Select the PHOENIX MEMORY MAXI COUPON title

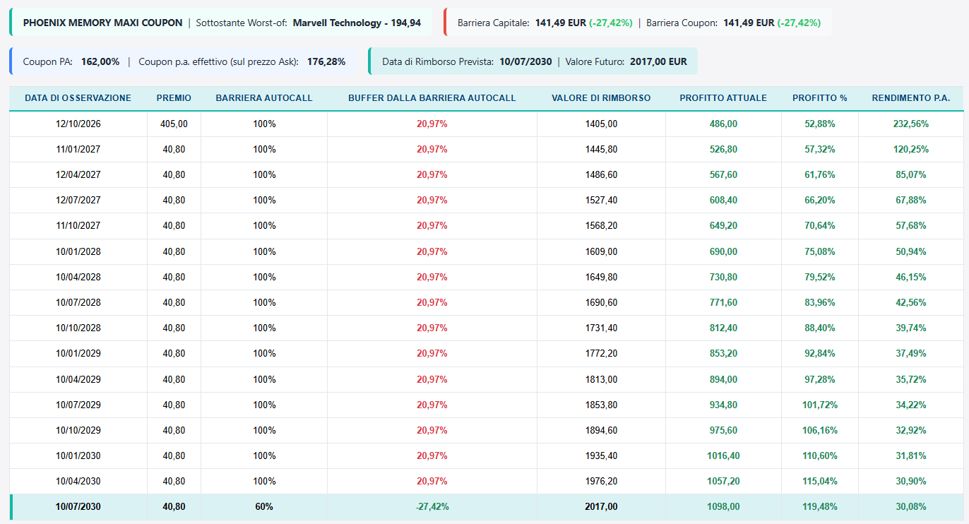tap(103, 23)
